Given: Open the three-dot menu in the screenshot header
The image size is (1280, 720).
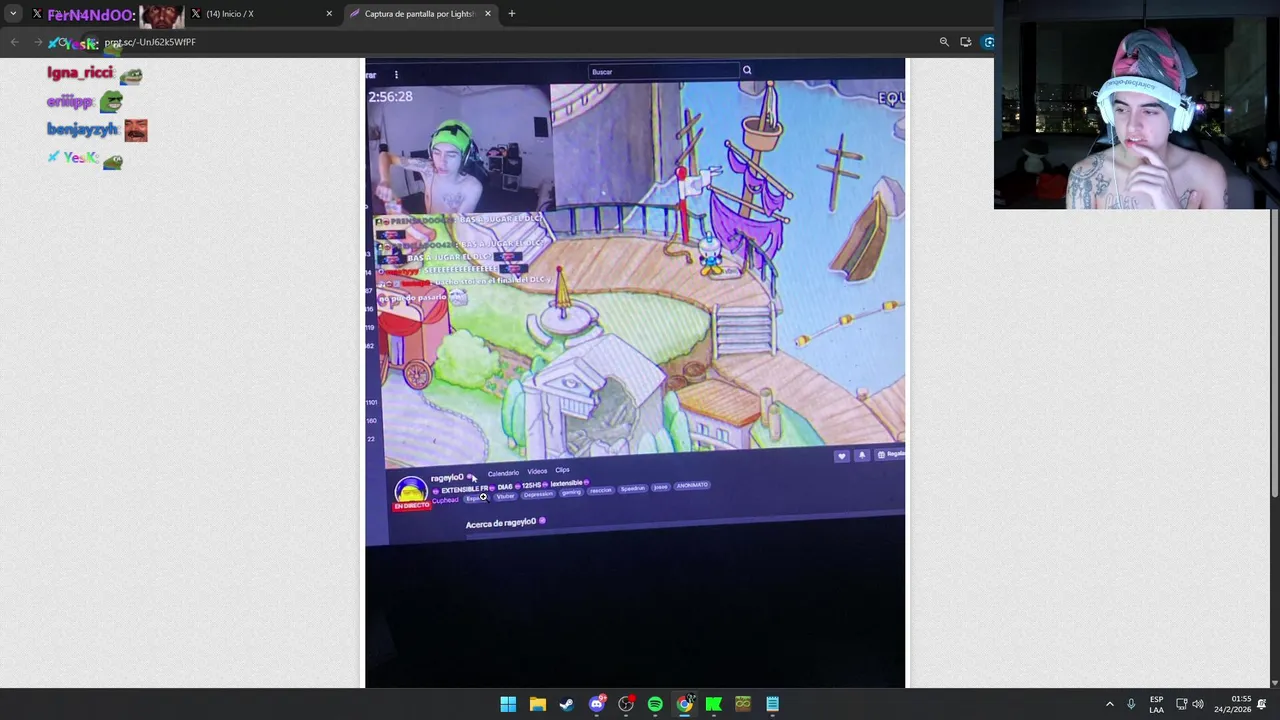Looking at the screenshot, I should 396,74.
